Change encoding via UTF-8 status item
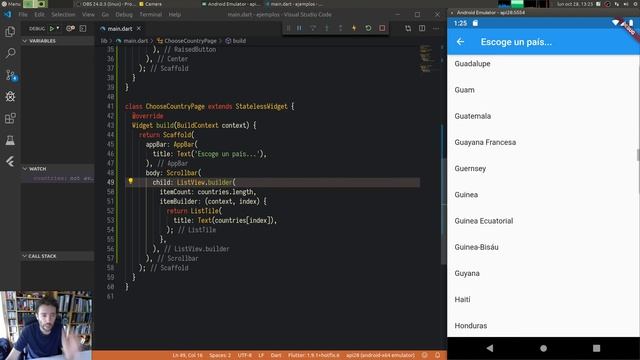Image resolution: width=640 pixels, height=360 pixels. click(x=245, y=355)
